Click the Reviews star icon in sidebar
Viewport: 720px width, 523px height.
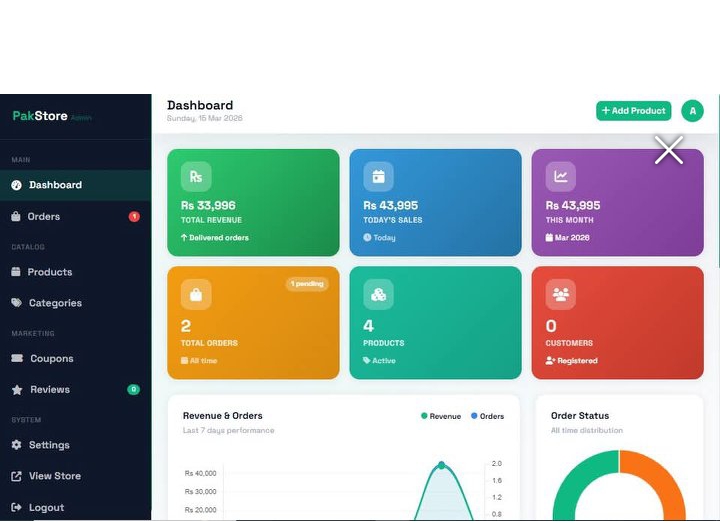(x=17, y=390)
